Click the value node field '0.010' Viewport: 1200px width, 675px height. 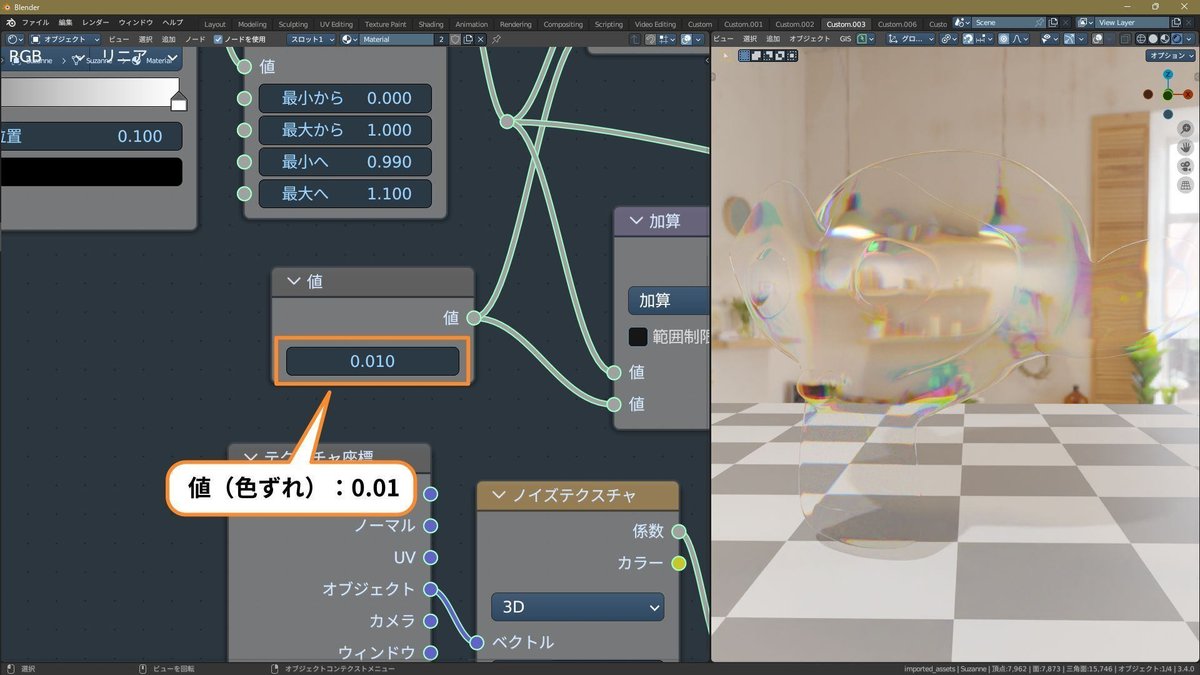coord(372,361)
